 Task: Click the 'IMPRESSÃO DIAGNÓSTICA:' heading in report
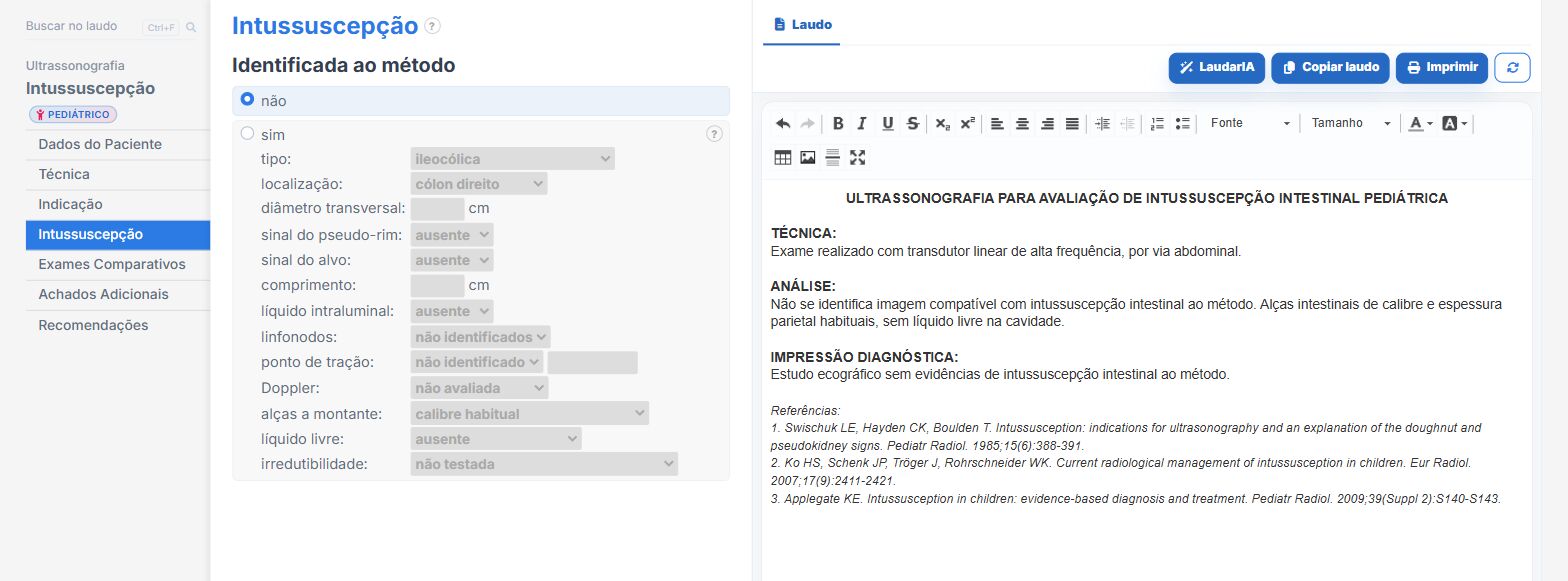coord(865,357)
